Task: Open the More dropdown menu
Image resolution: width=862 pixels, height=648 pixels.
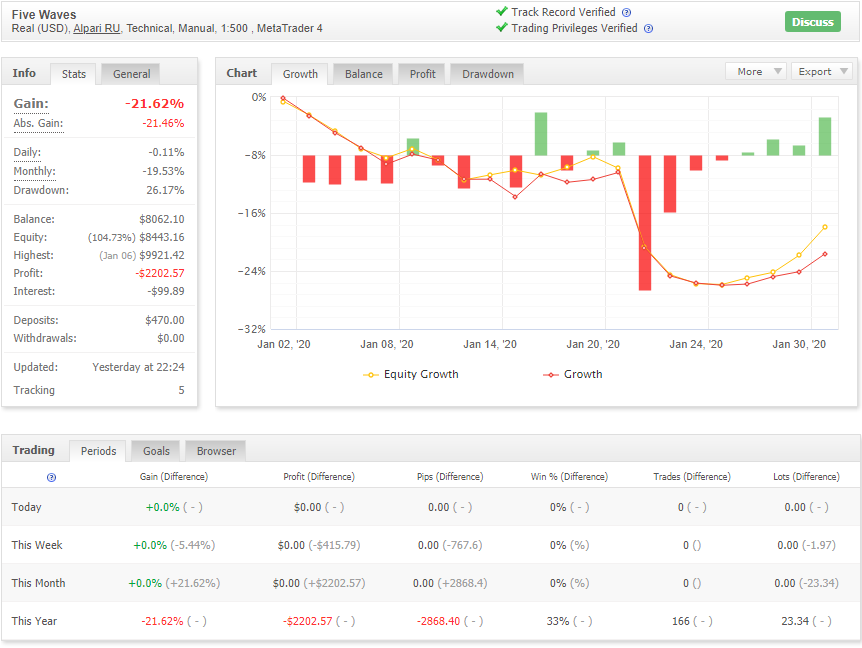Action: pyautogui.click(x=756, y=71)
